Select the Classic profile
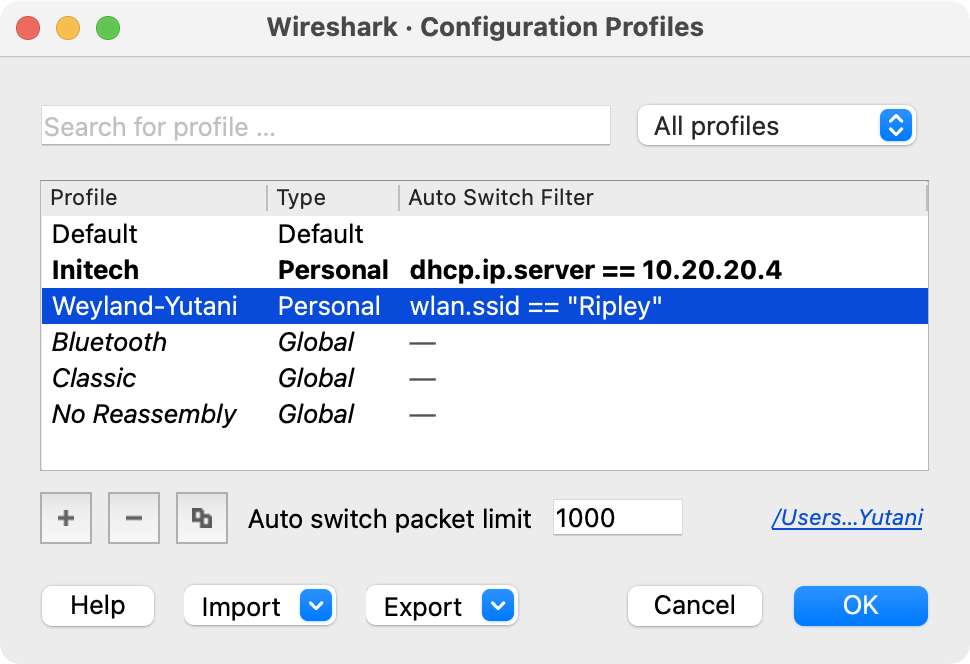970x664 pixels. pyautogui.click(x=150, y=378)
